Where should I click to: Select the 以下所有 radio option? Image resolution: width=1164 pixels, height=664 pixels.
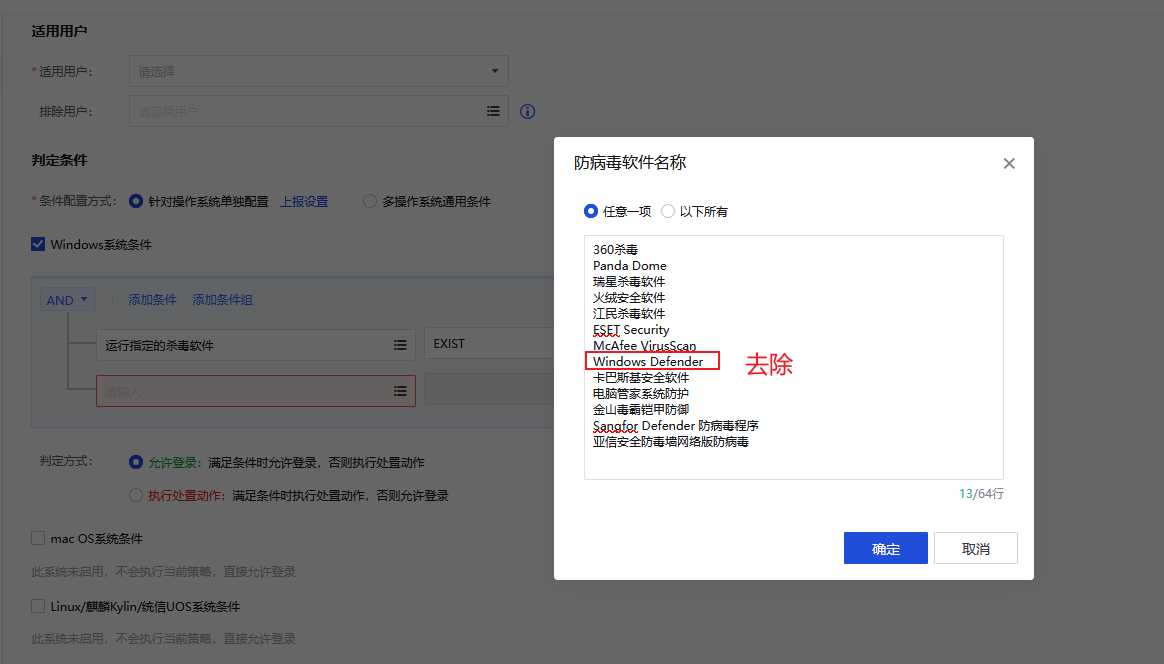668,211
